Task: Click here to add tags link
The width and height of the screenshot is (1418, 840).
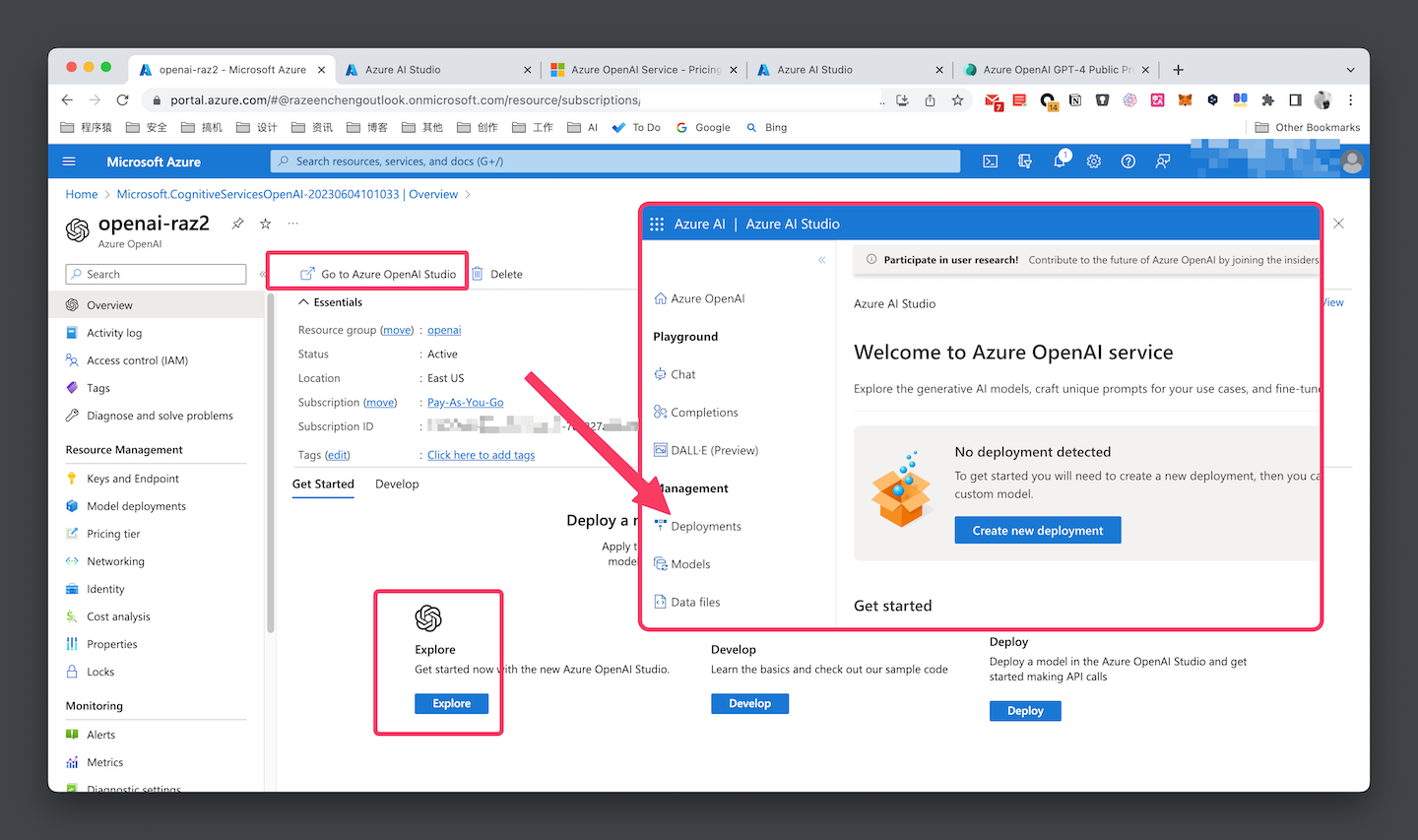Action: (x=482, y=455)
